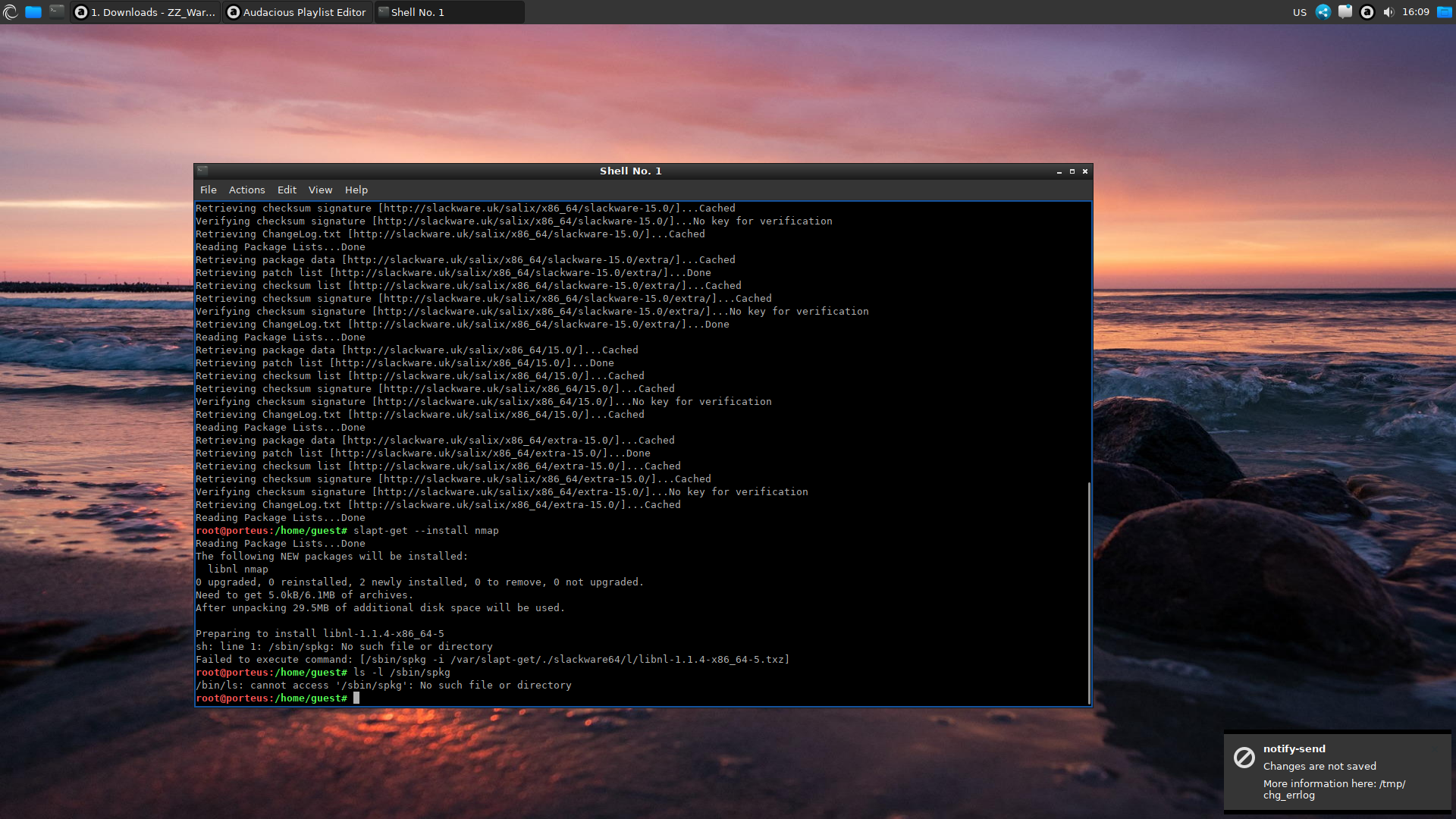Click the Audacious tray icon
This screenshot has height=819, width=1456.
tap(1367, 12)
